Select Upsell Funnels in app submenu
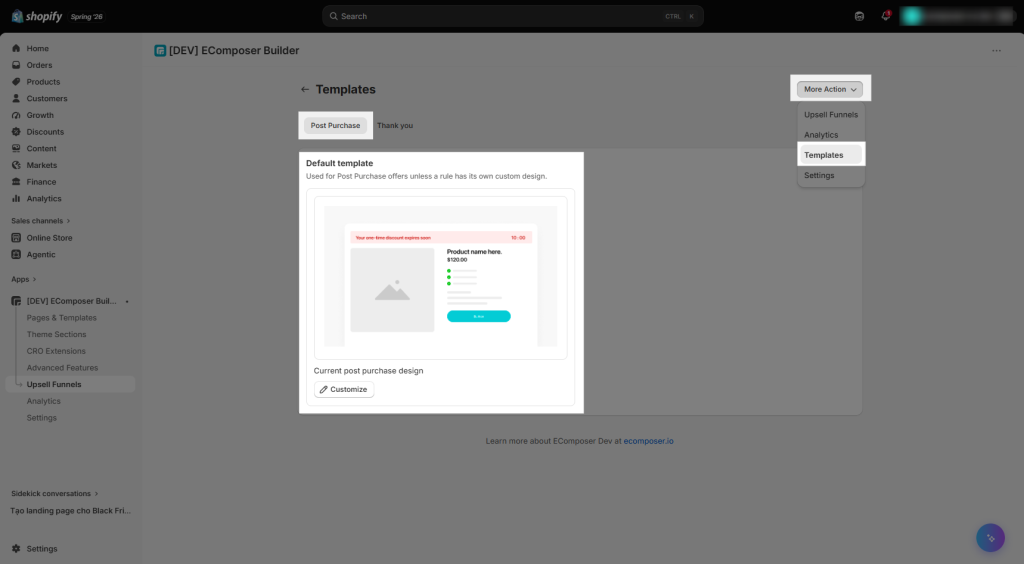Screen dimensions: 1024x564 (x=71, y=384)
